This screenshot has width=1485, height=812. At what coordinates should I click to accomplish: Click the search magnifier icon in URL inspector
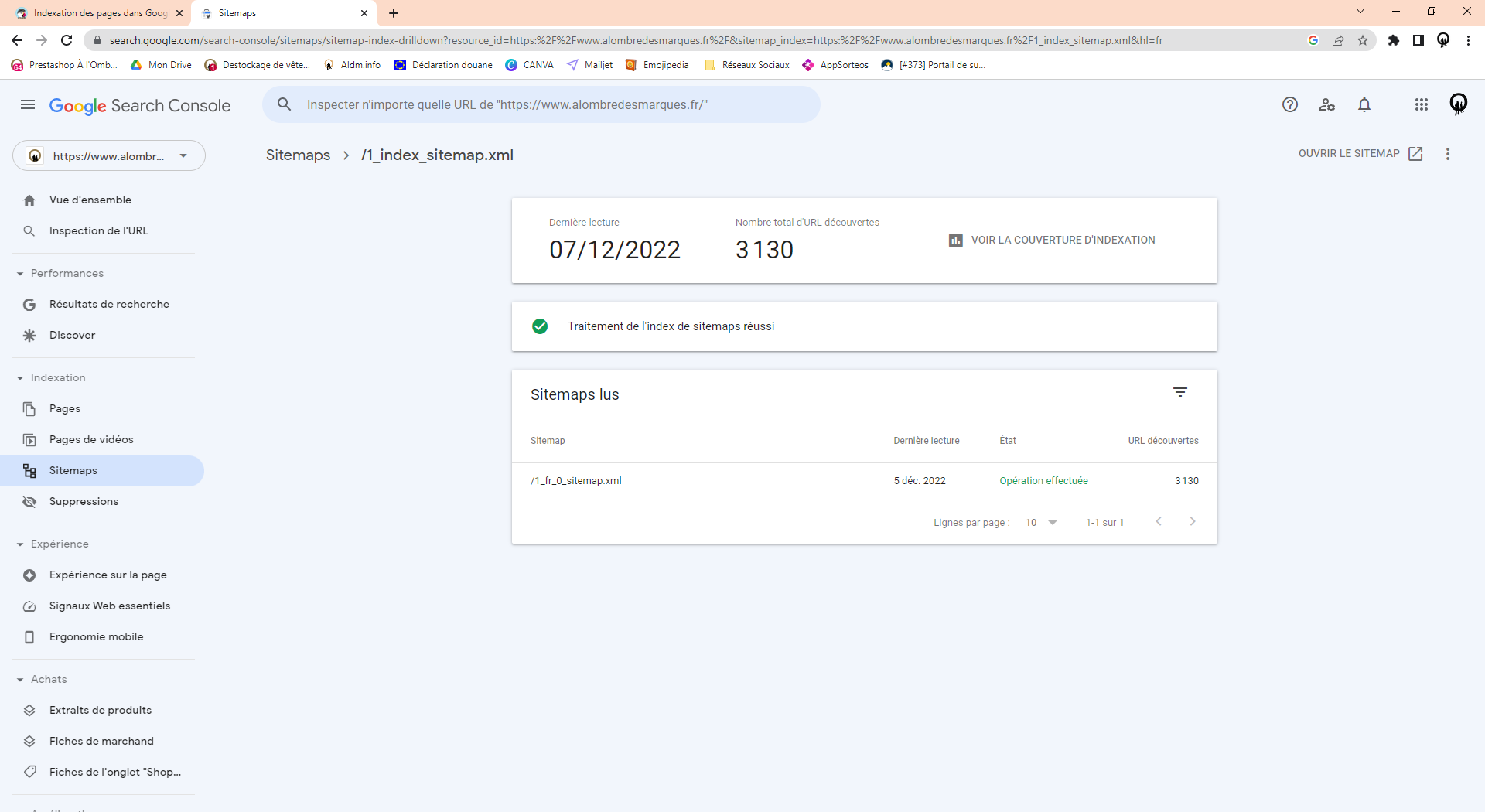pos(285,104)
